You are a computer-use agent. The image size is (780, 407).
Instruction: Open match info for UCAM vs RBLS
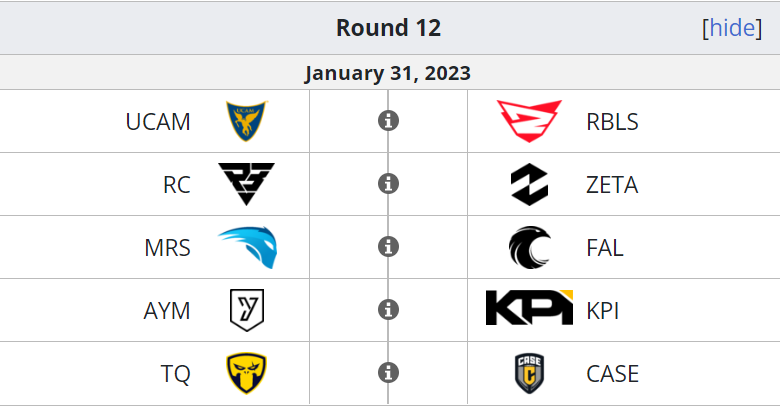389,121
